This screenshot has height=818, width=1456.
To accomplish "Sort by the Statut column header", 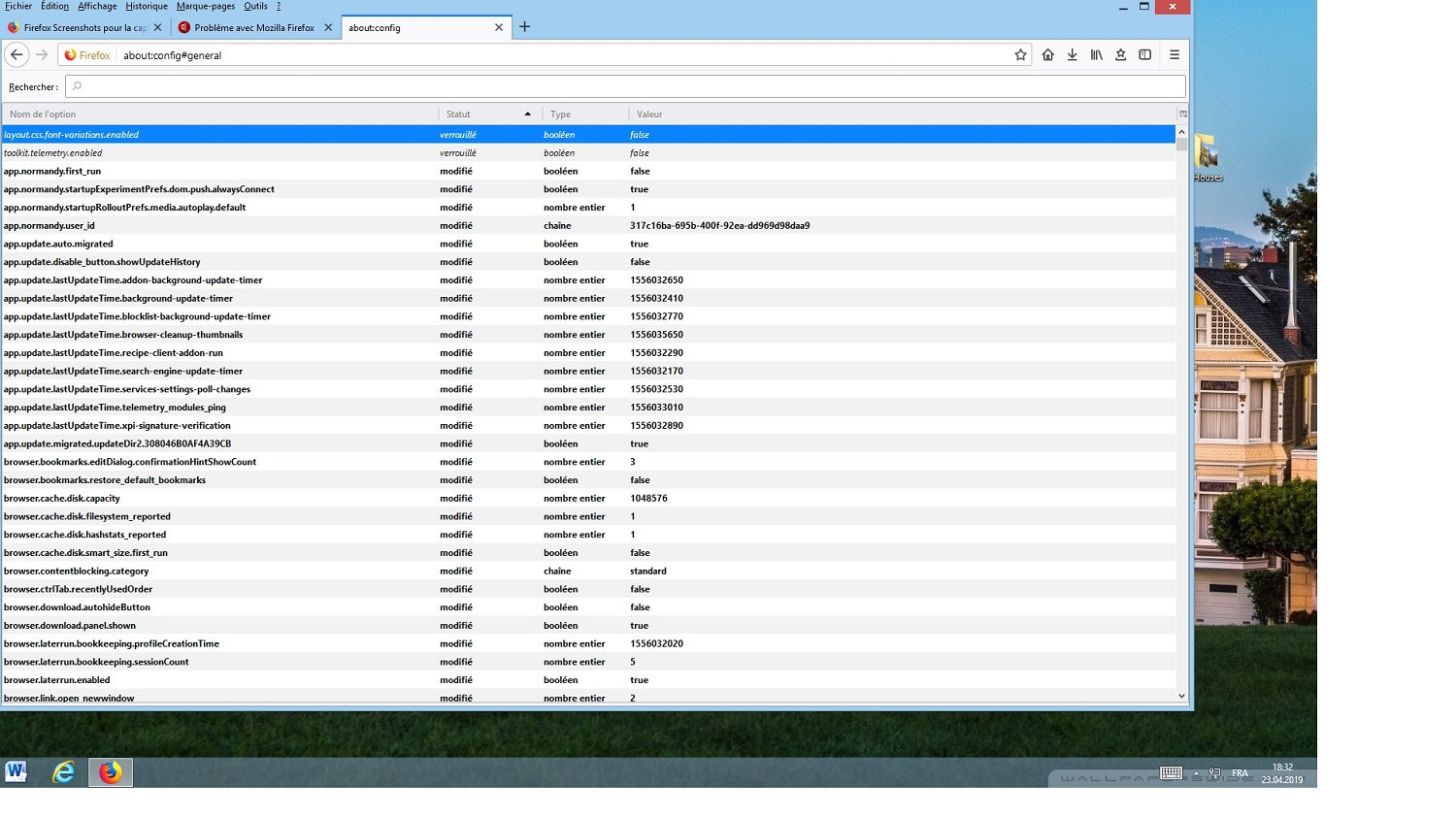I will 490,114.
